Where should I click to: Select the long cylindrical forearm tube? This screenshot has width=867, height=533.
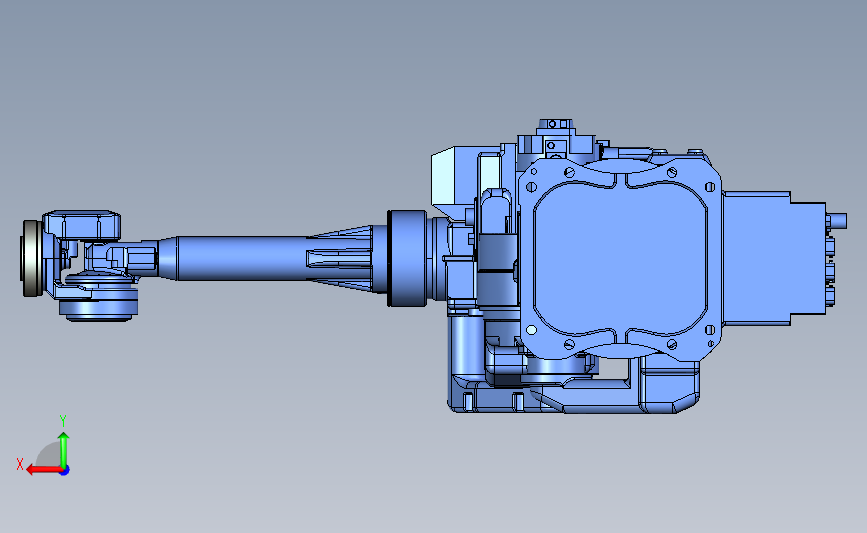coord(241,258)
